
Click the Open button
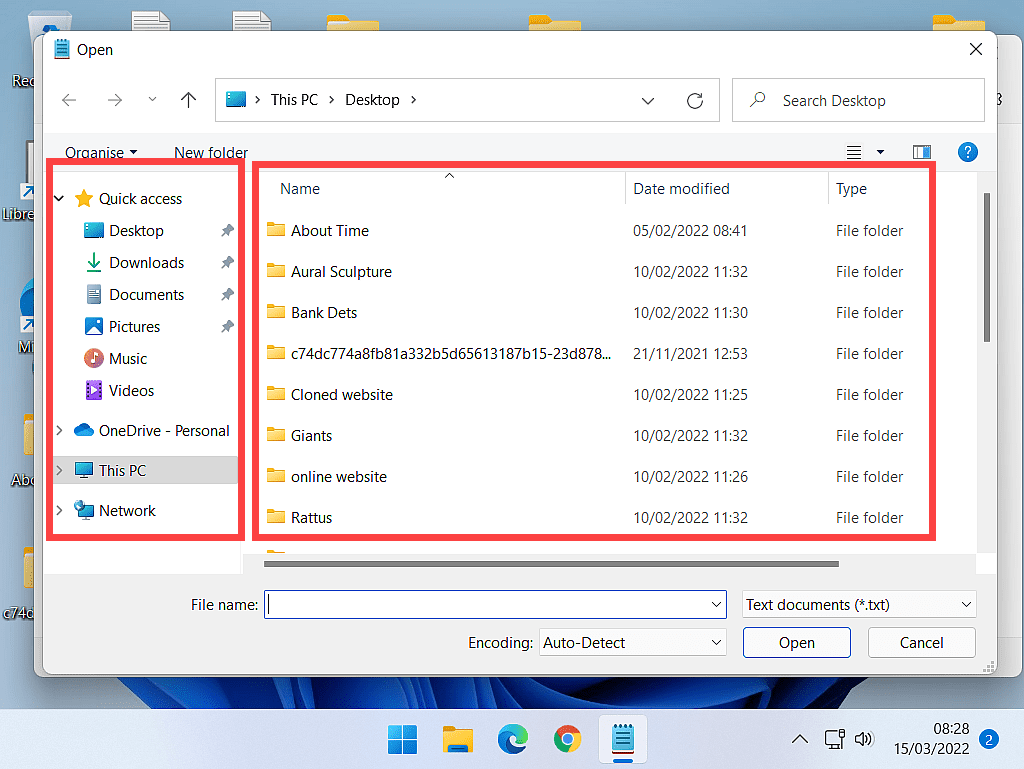coord(796,643)
